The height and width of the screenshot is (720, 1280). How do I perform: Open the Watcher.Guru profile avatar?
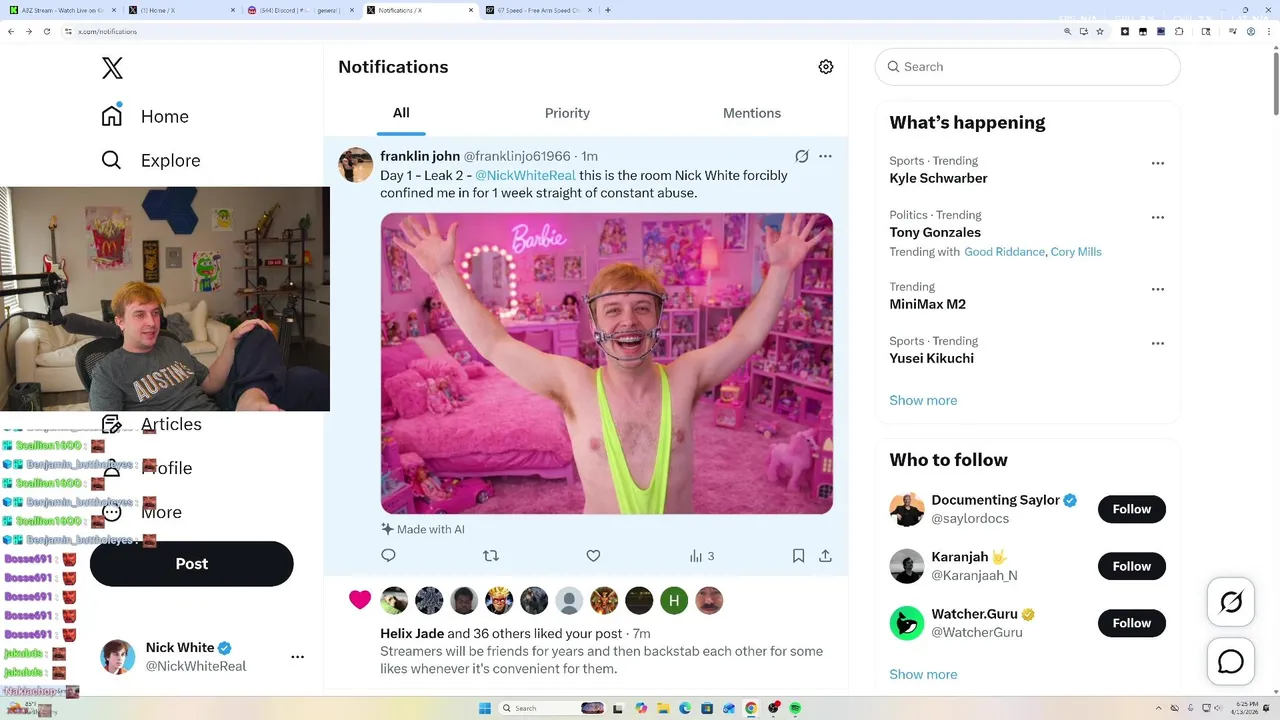tap(907, 623)
